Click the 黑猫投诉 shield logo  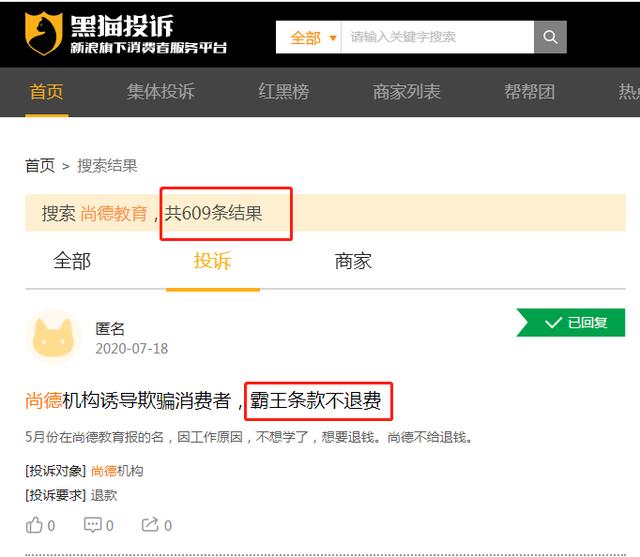pyautogui.click(x=43, y=33)
